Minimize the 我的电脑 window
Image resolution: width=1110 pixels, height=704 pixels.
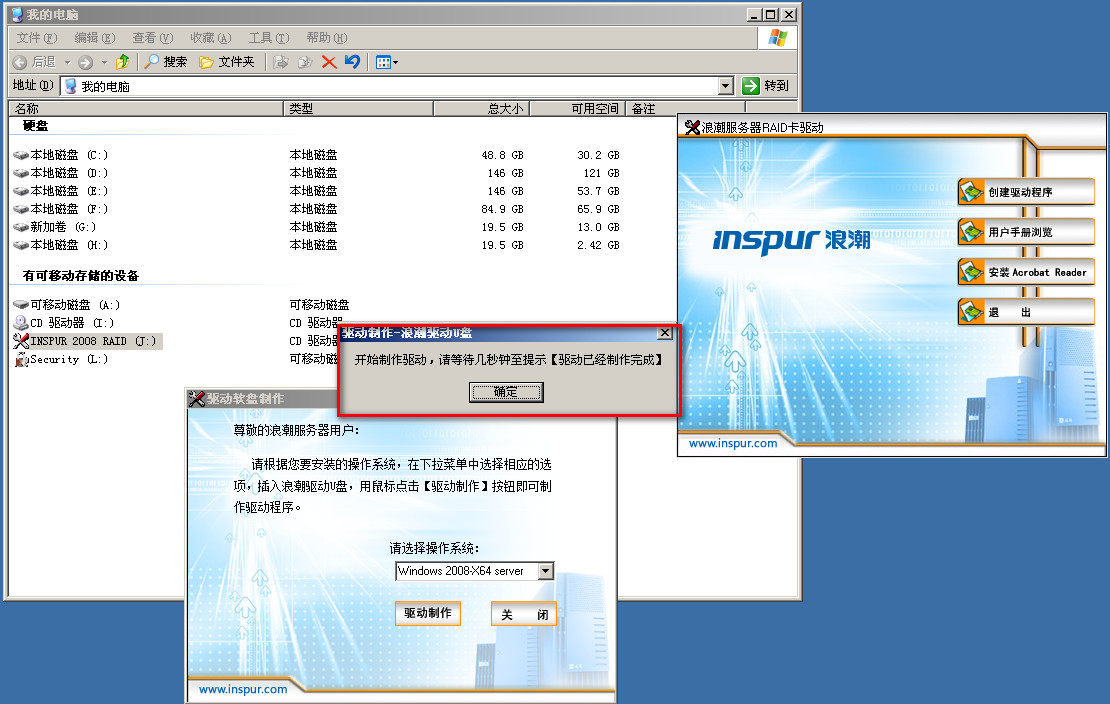pos(755,14)
